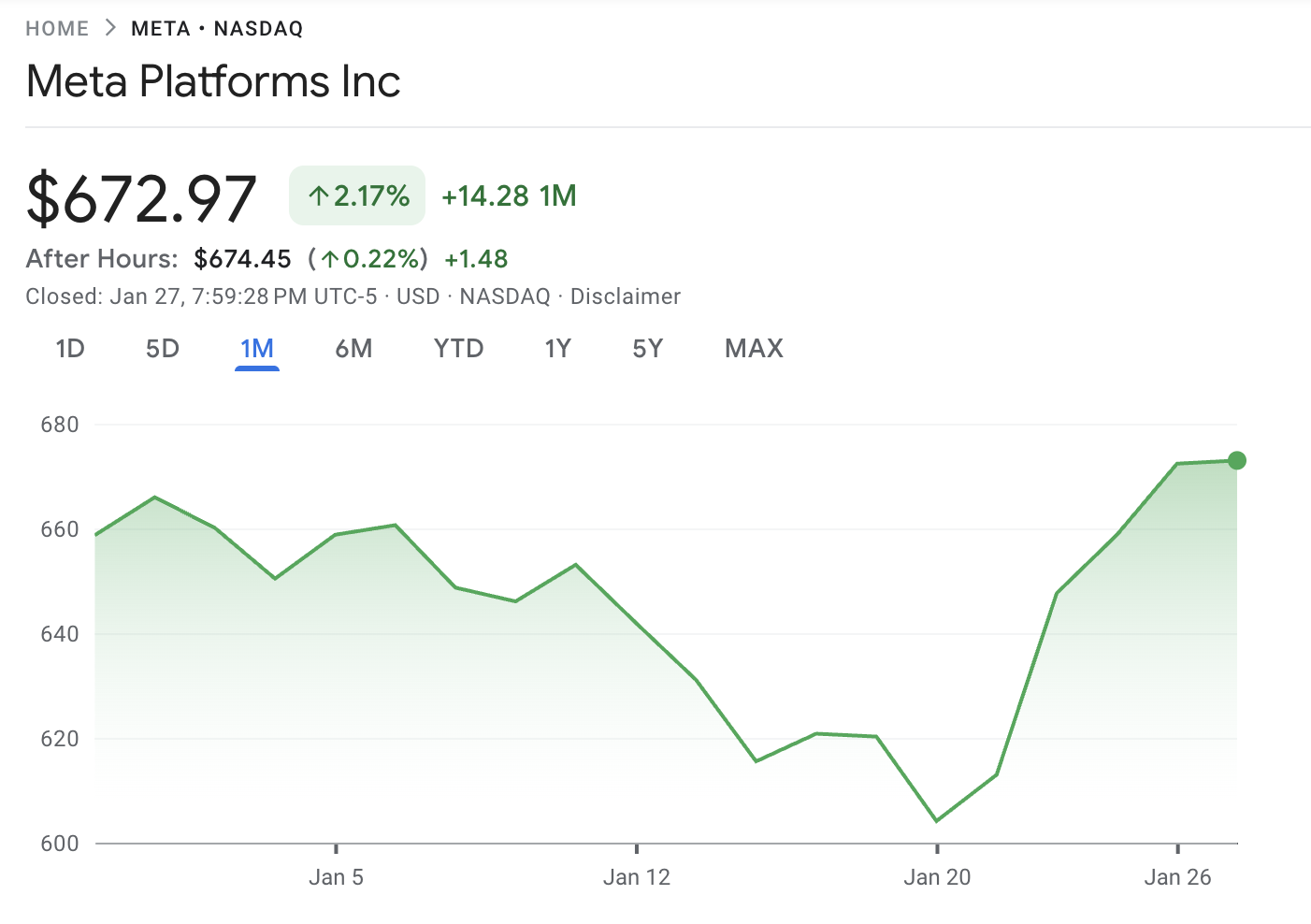Switch to the 5Y chart range
The width and height of the screenshot is (1311, 924).
tap(647, 348)
